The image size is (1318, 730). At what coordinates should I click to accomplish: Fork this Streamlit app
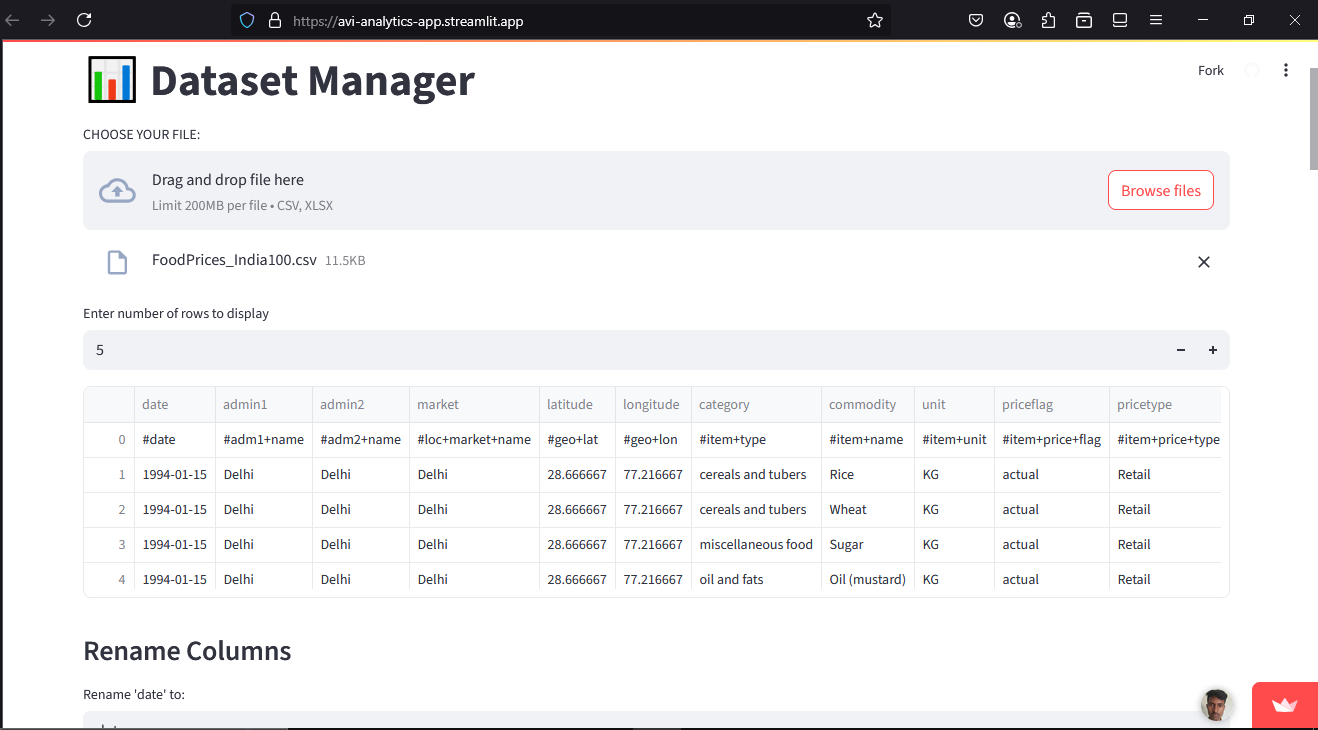pos(1211,70)
